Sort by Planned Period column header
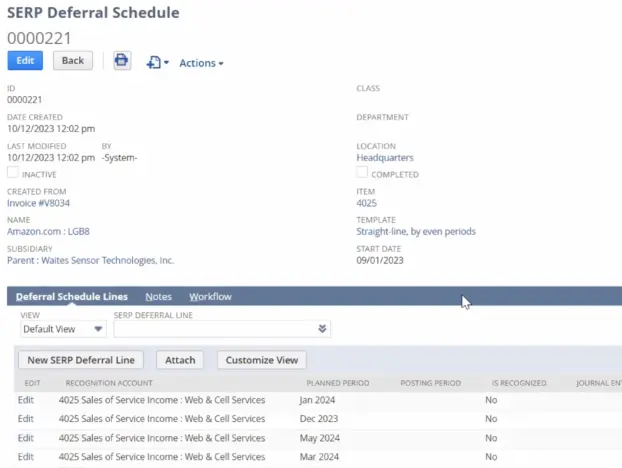Viewport: 622px width, 468px height. [x=337, y=382]
